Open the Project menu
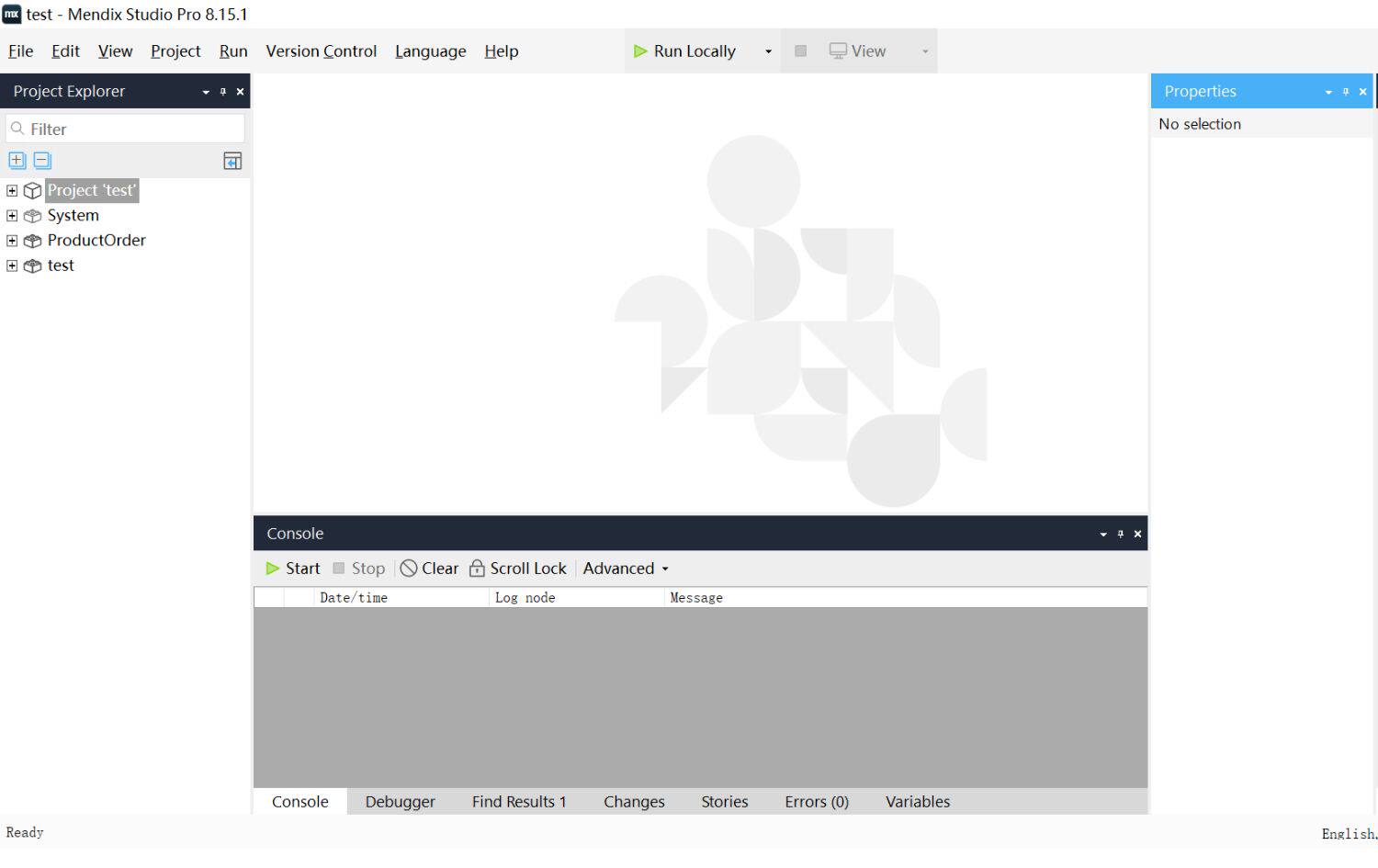This screenshot has width=1378, height=868. pyautogui.click(x=175, y=51)
